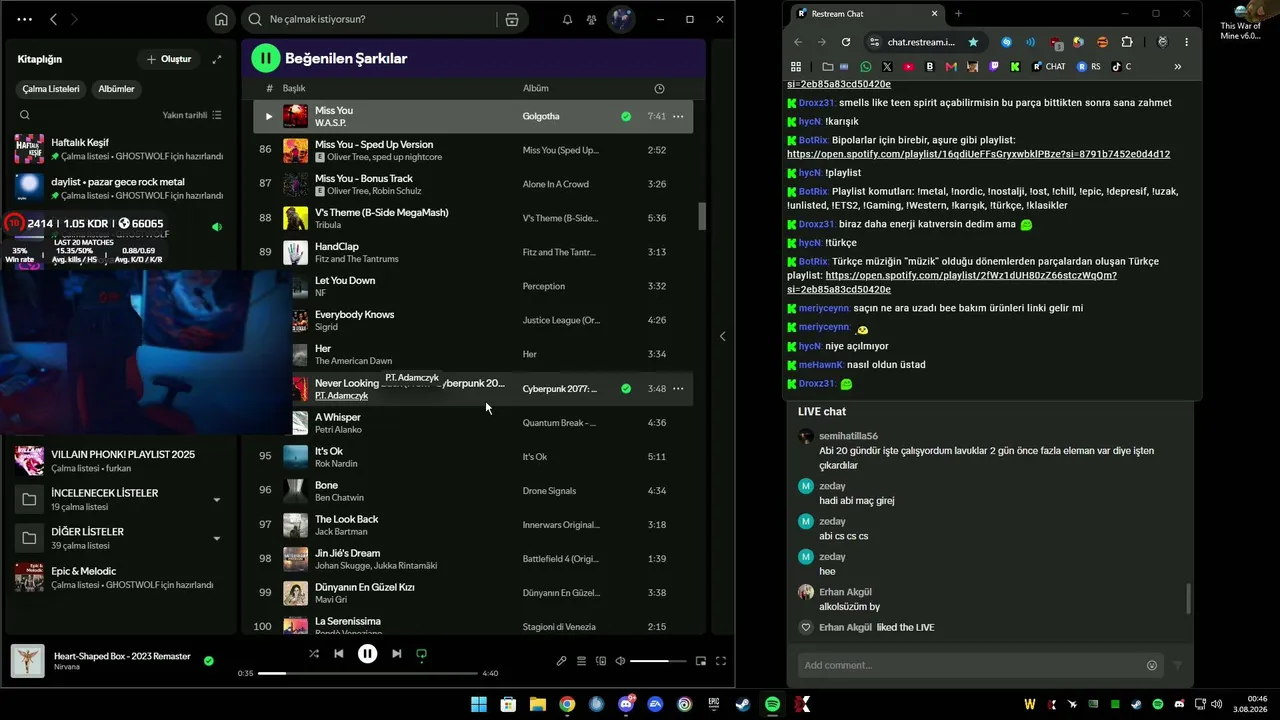Viewport: 1280px width, 720px height.
Task: Sort tracks by the Albüm column
Action: click(x=535, y=88)
